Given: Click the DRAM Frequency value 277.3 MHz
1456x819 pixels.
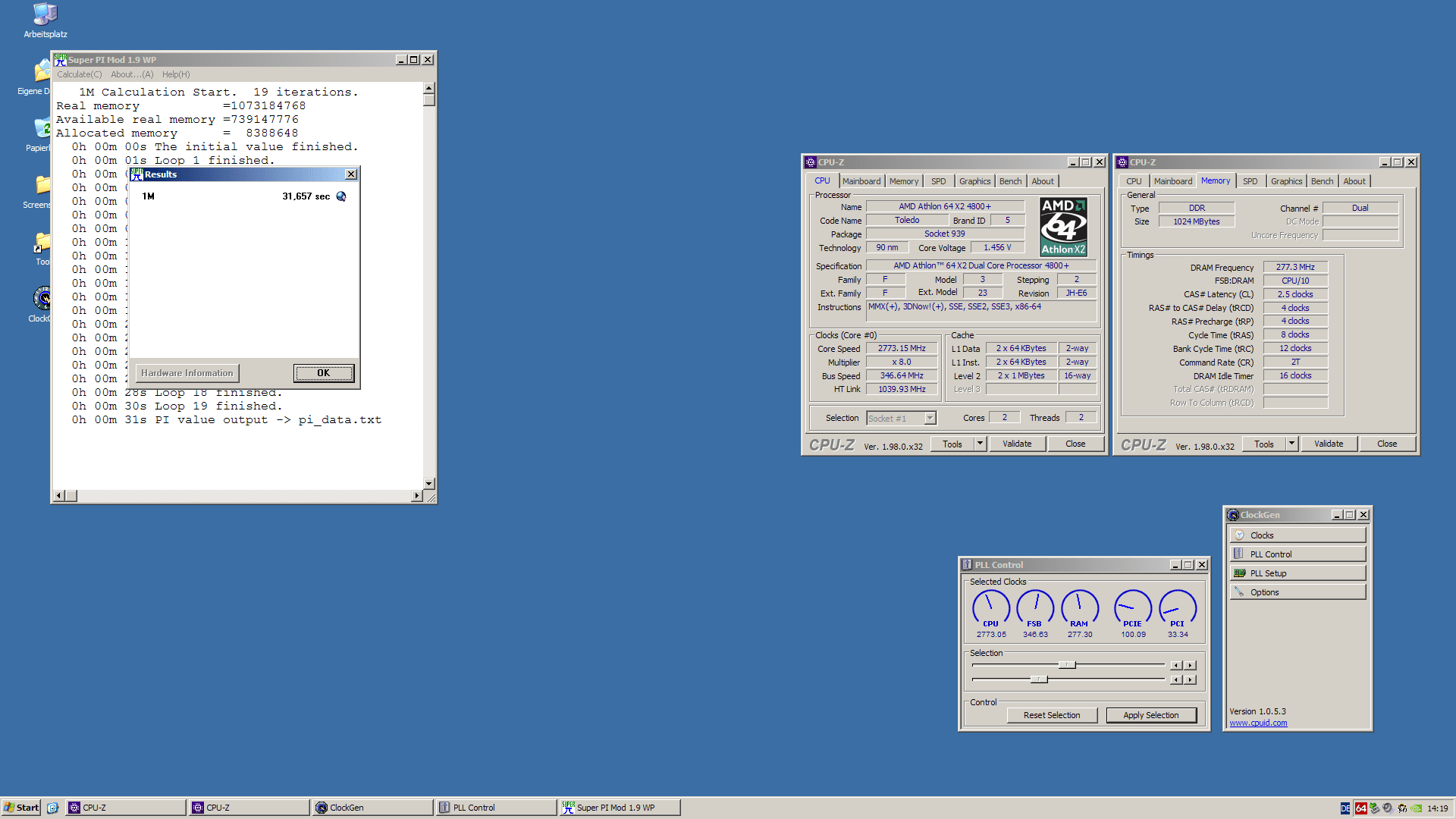Looking at the screenshot, I should point(1295,267).
